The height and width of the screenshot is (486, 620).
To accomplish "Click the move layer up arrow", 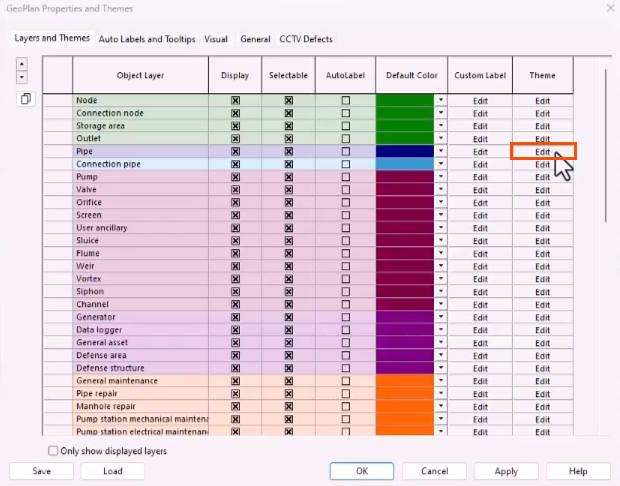I will [x=22, y=64].
